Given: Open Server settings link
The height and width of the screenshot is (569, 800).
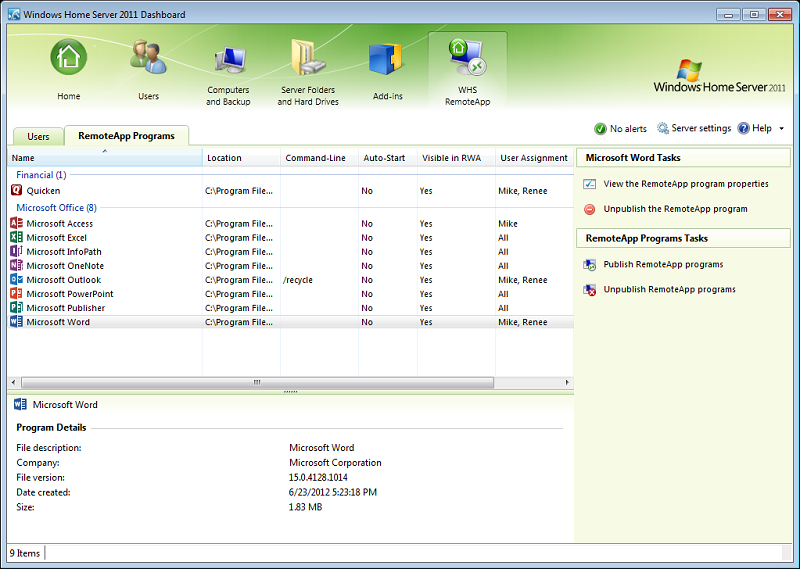Looking at the screenshot, I should pyautogui.click(x=701, y=128).
